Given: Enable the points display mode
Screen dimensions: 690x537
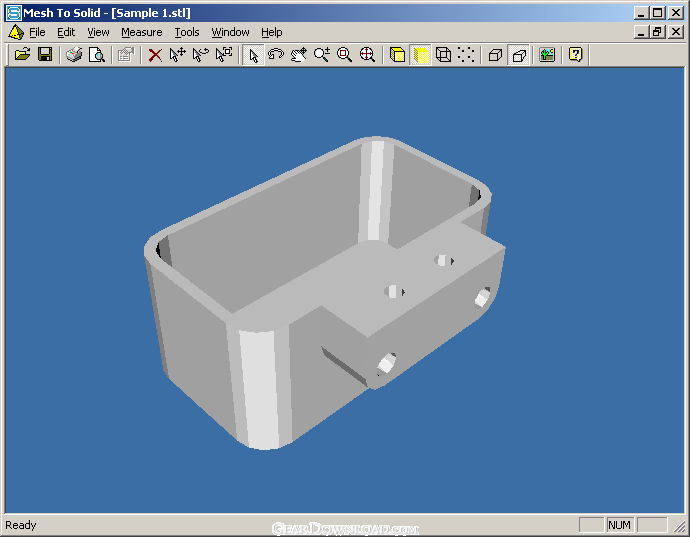Looking at the screenshot, I should pyautogui.click(x=466, y=55).
